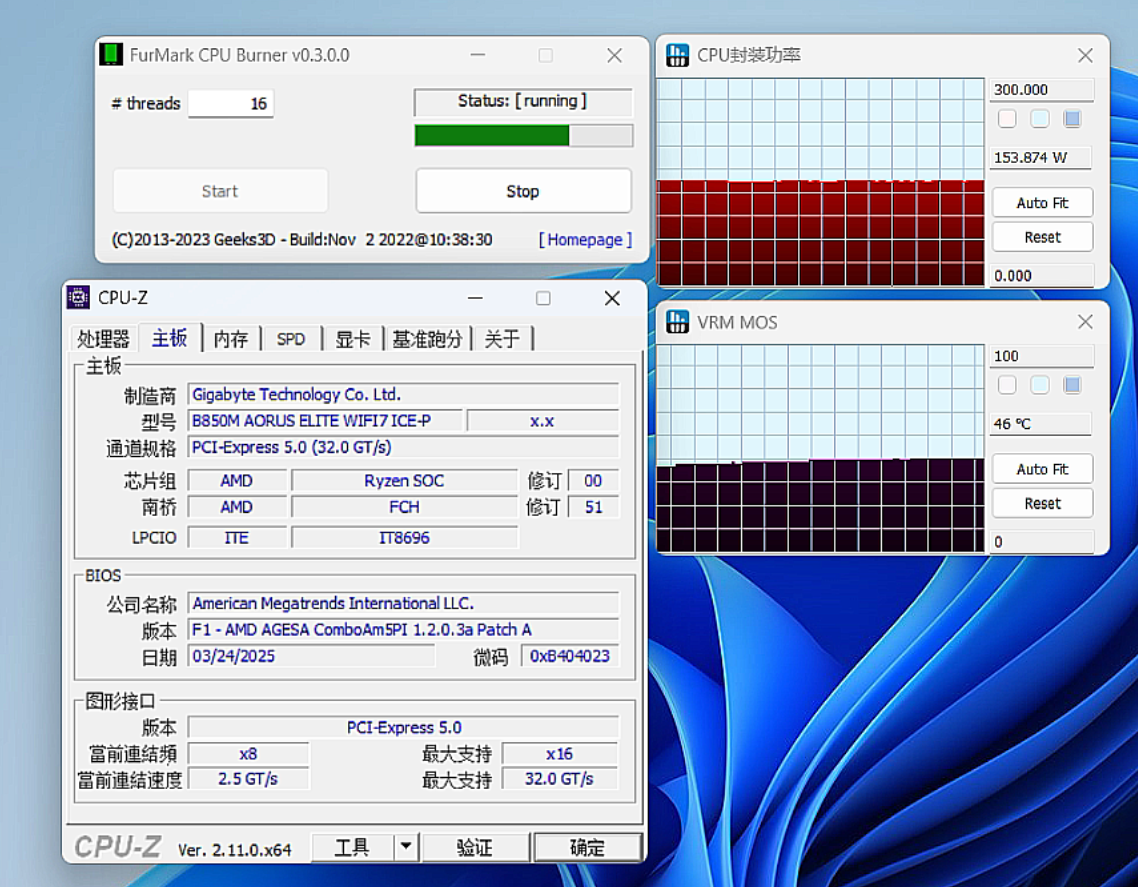Click the FurMark green progress bar
Screen dimensions: 1138x887
(523, 135)
